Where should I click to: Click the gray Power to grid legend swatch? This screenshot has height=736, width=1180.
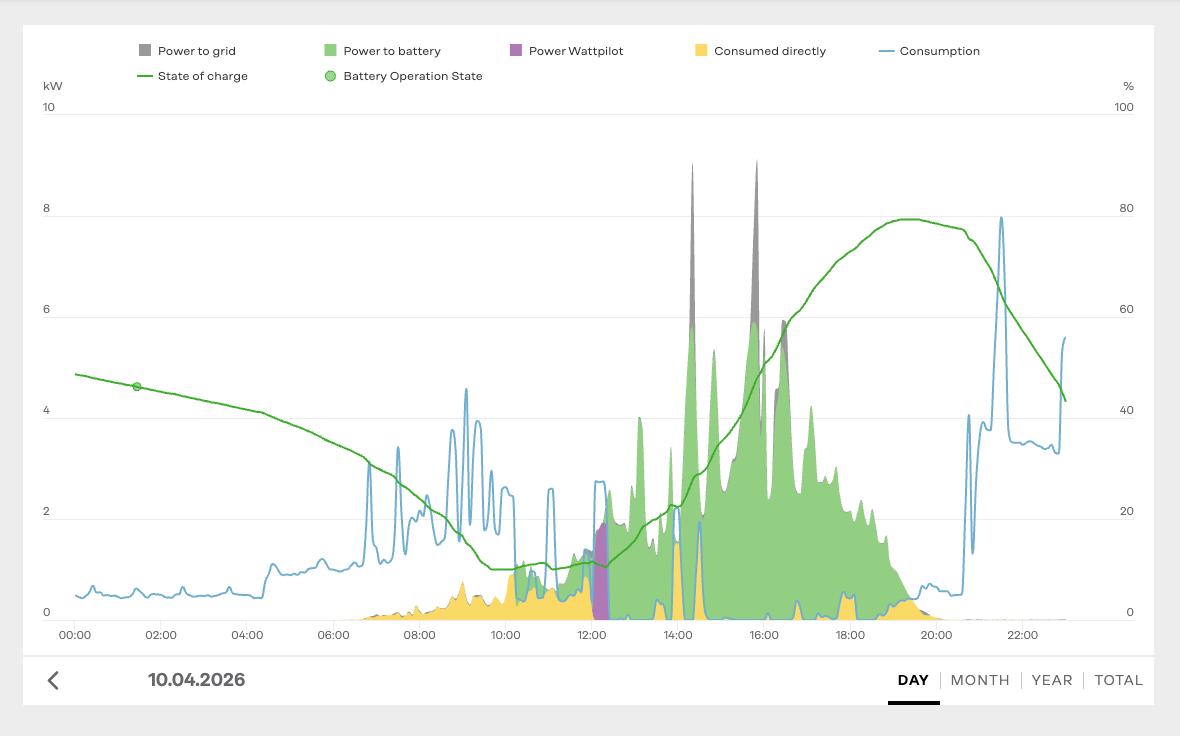coord(143,49)
